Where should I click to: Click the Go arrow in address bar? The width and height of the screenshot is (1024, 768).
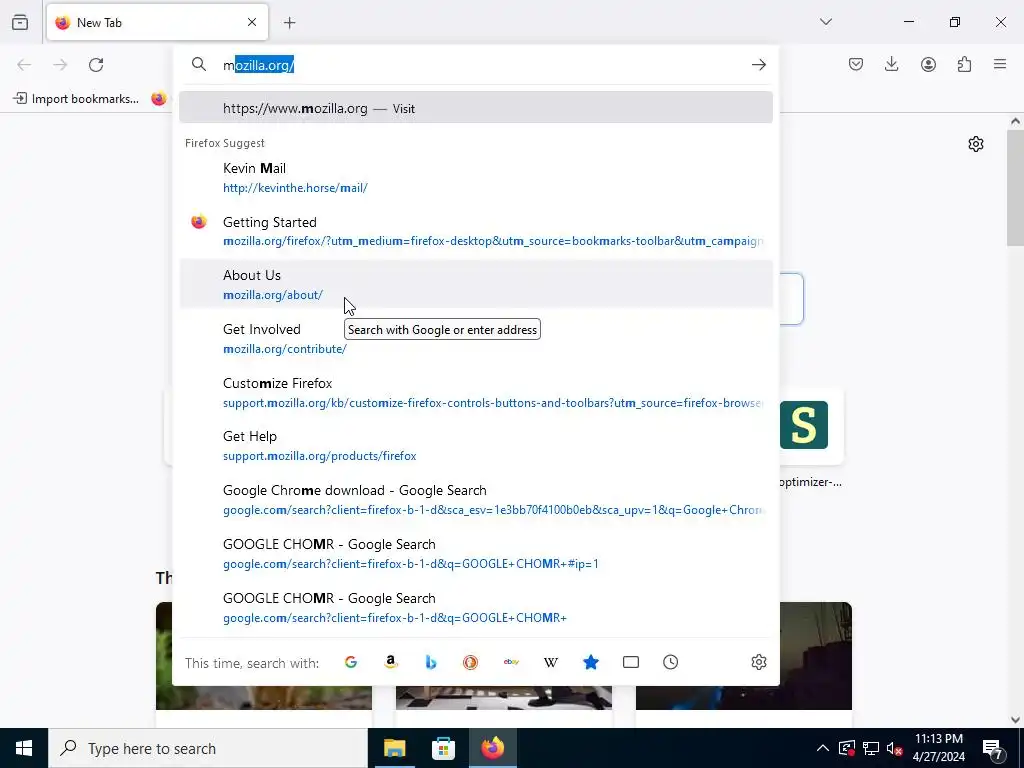point(758,65)
